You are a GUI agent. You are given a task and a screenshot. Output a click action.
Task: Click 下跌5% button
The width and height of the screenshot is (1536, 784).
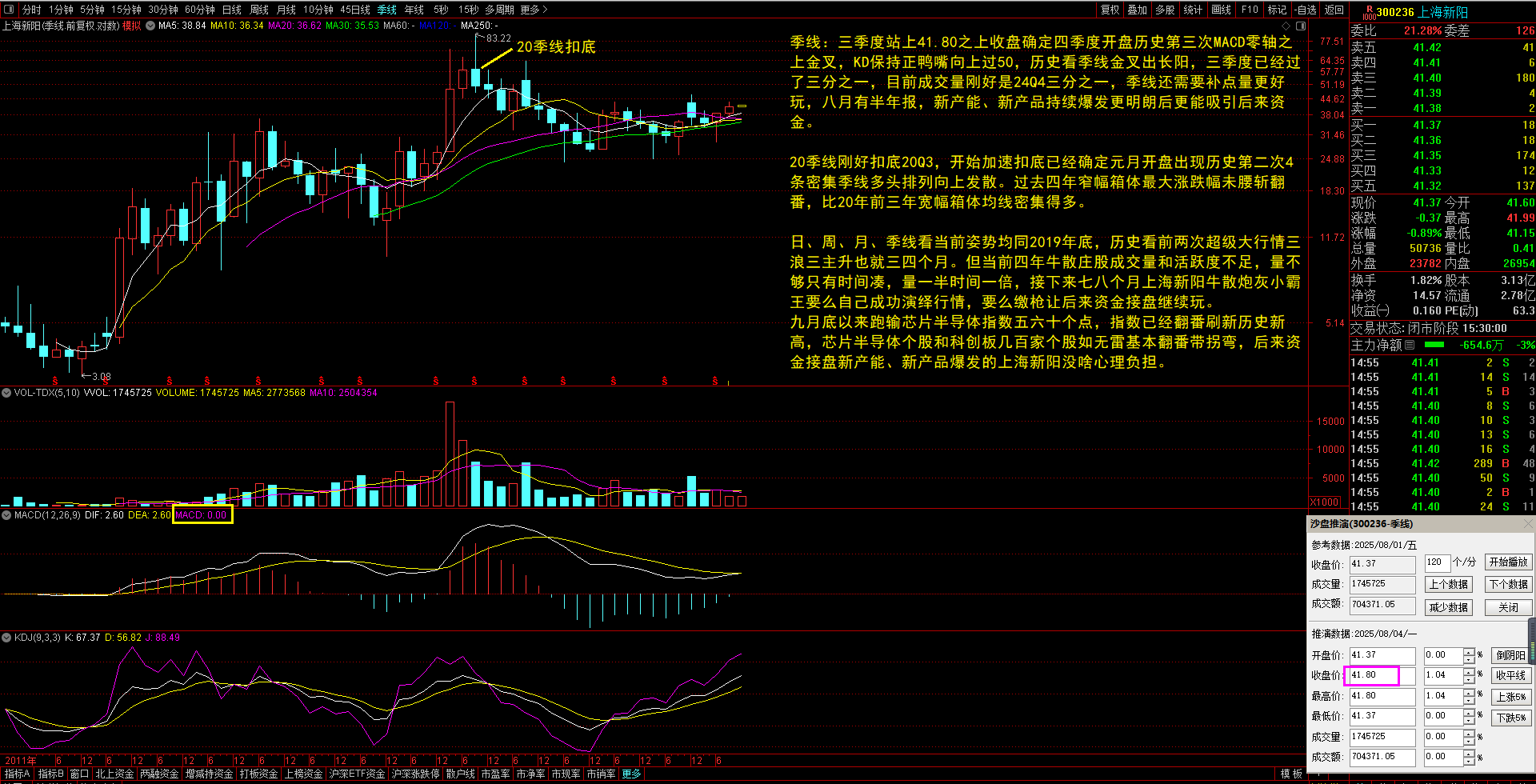pyautogui.click(x=1511, y=718)
